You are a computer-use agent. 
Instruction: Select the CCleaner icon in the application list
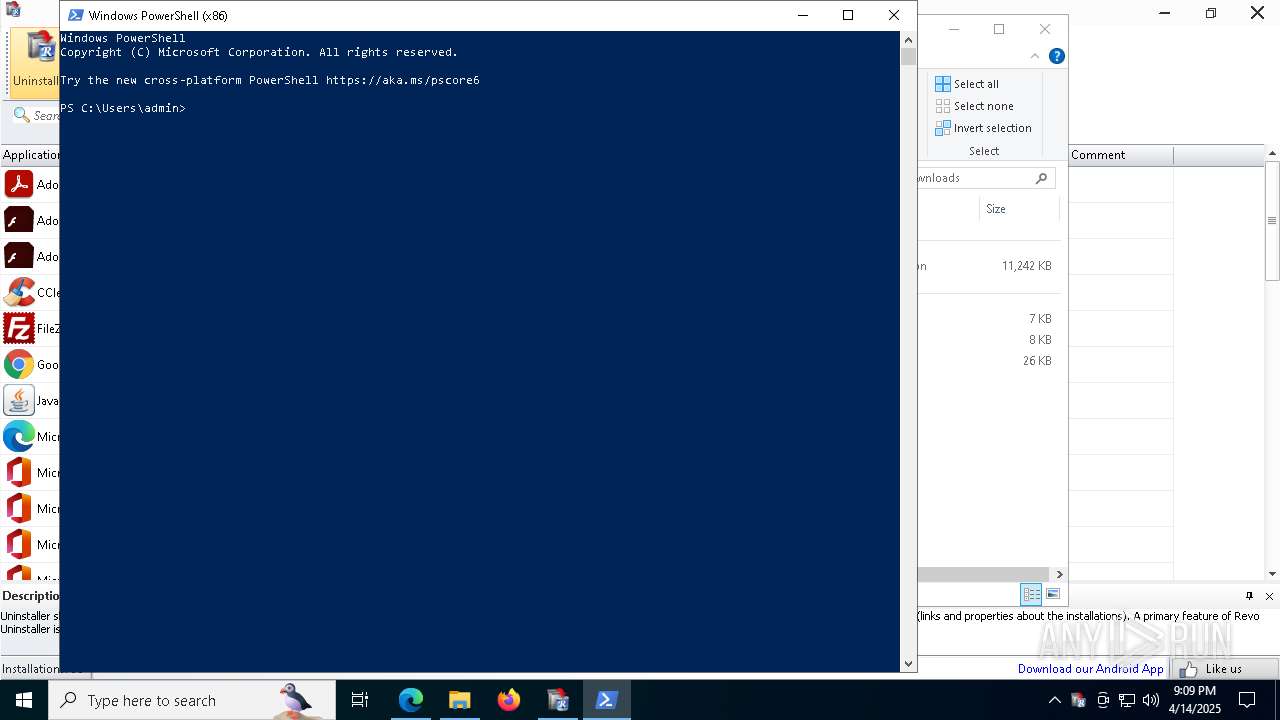coord(19,292)
